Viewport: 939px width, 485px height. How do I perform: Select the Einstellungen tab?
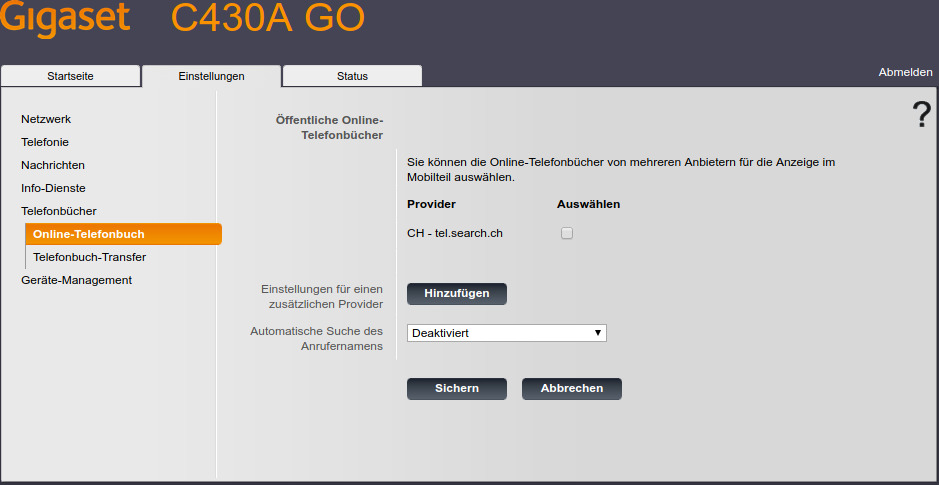click(211, 76)
